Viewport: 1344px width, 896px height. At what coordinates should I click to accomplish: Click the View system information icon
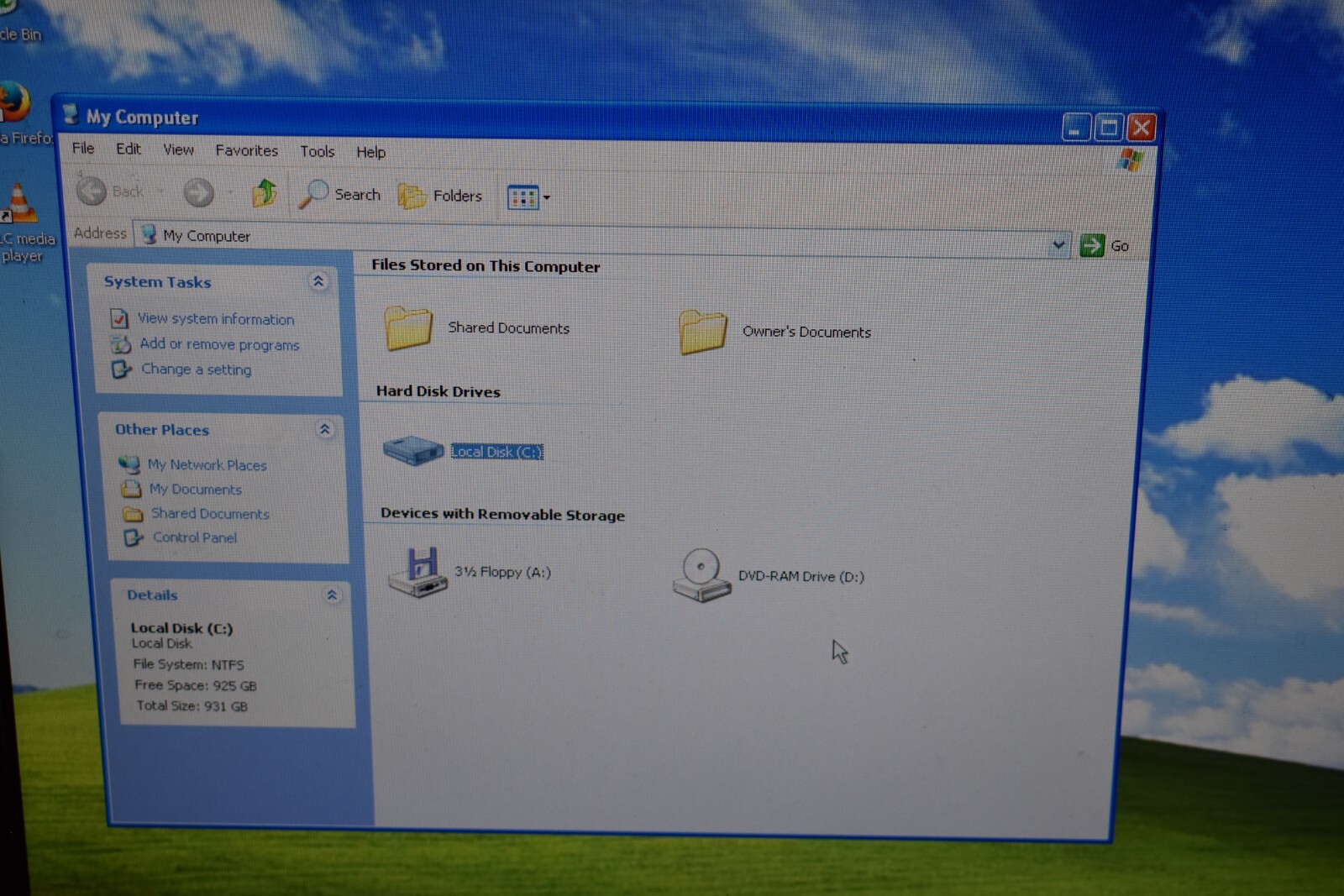click(x=119, y=318)
